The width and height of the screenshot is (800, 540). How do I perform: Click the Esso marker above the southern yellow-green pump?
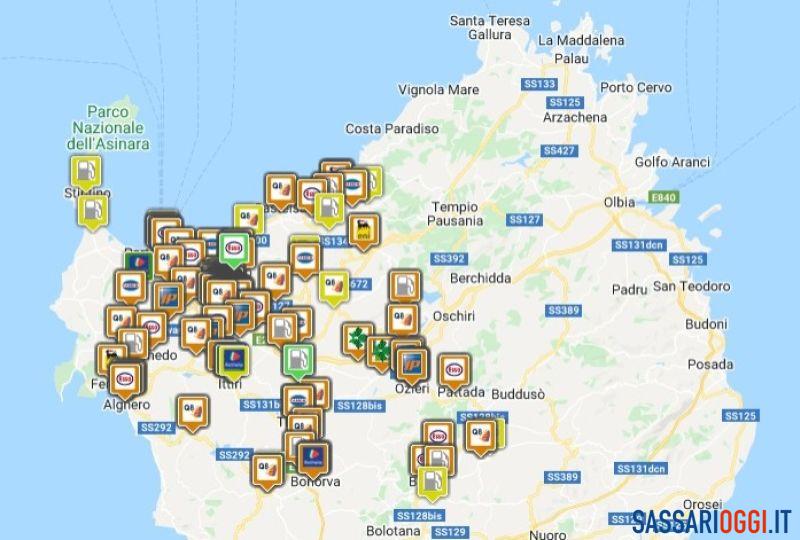[438, 434]
